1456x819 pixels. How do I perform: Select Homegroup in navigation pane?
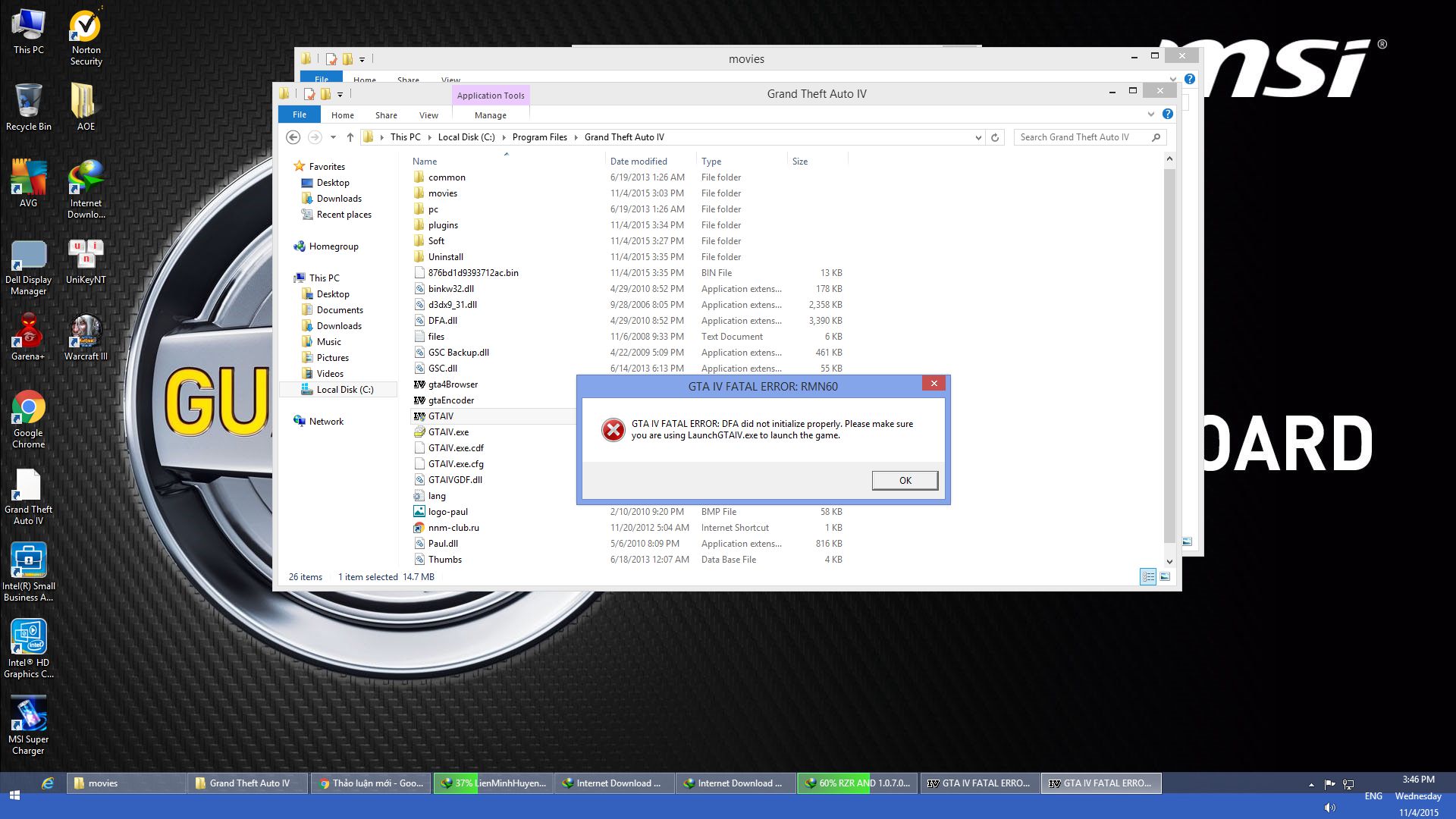(334, 246)
